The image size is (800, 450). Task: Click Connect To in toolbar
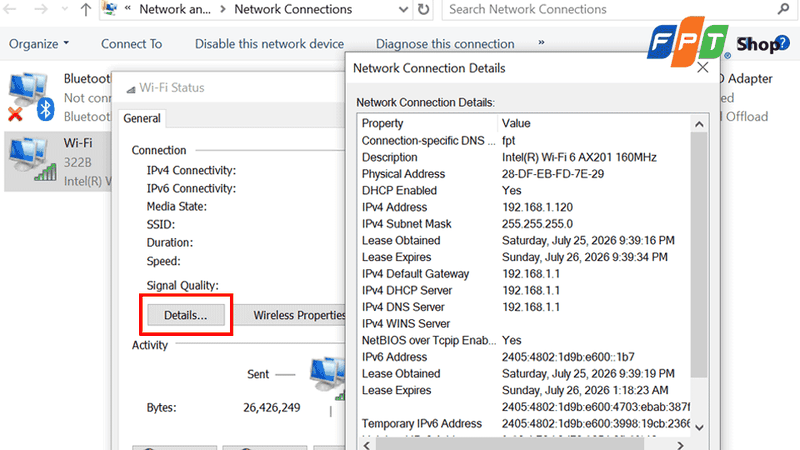(x=132, y=44)
